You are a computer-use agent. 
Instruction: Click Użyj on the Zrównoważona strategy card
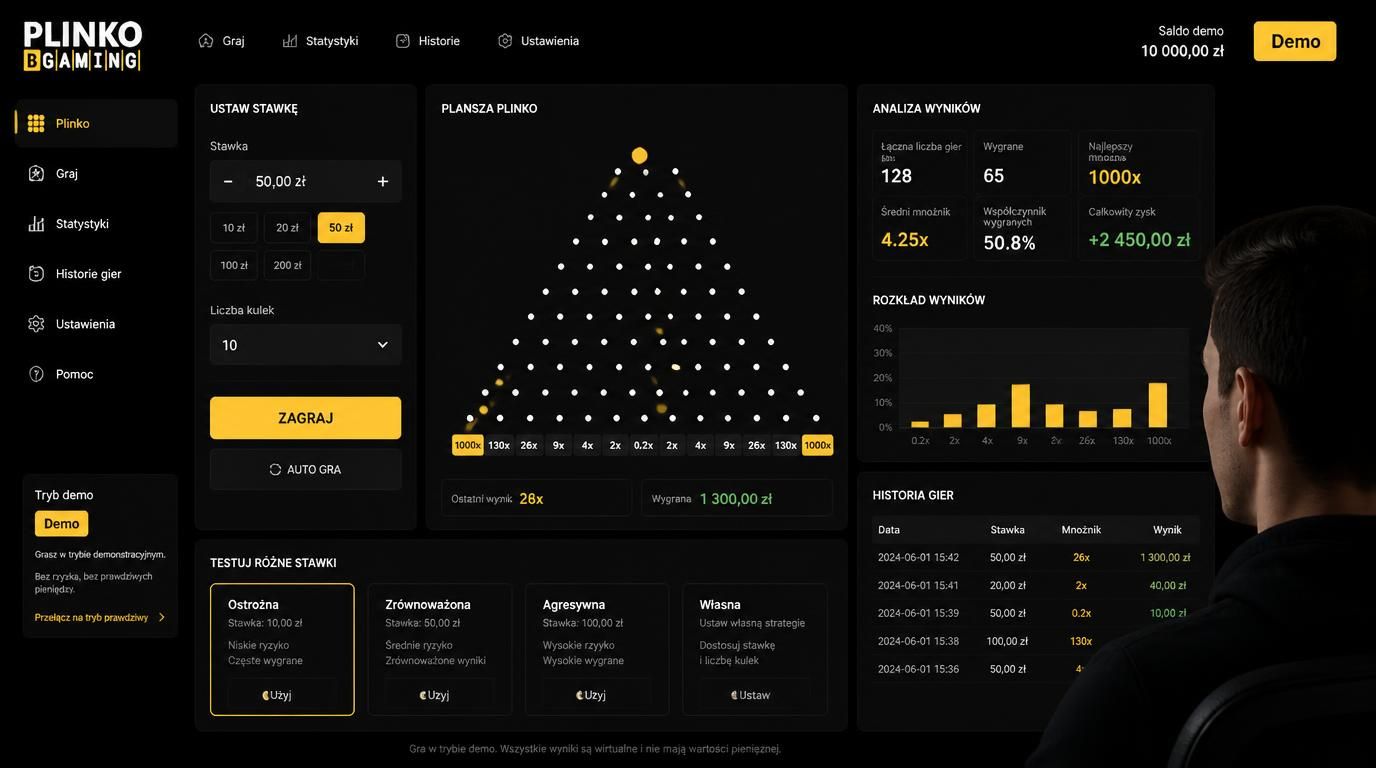(x=439, y=695)
